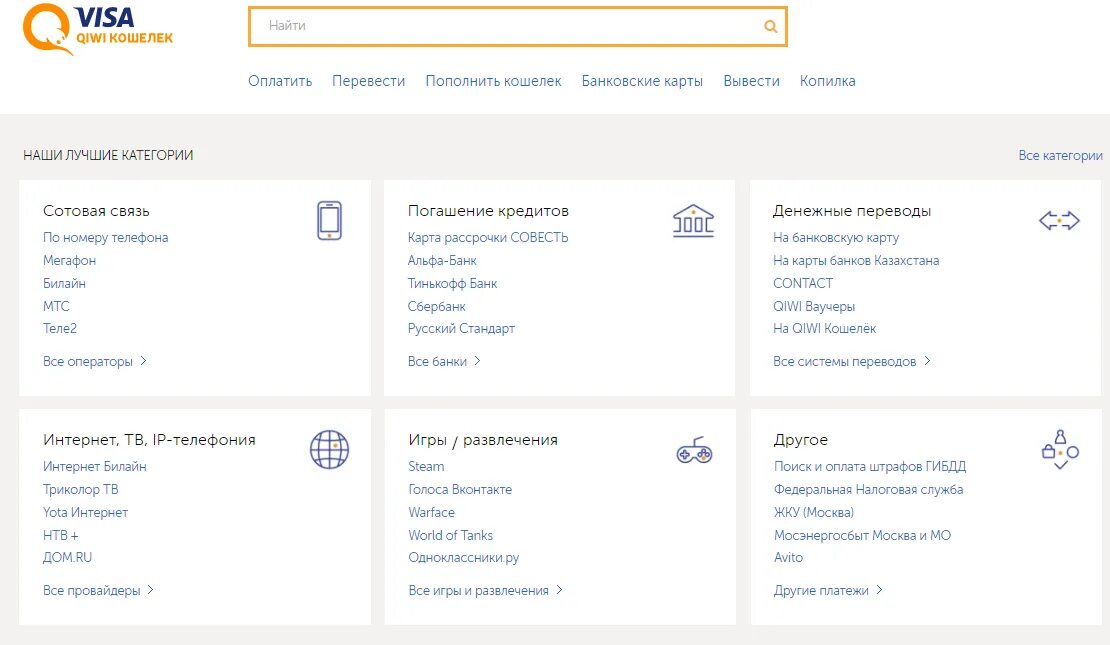This screenshot has width=1110, height=645.
Task: Choose the Билайн operator
Action: 64,283
